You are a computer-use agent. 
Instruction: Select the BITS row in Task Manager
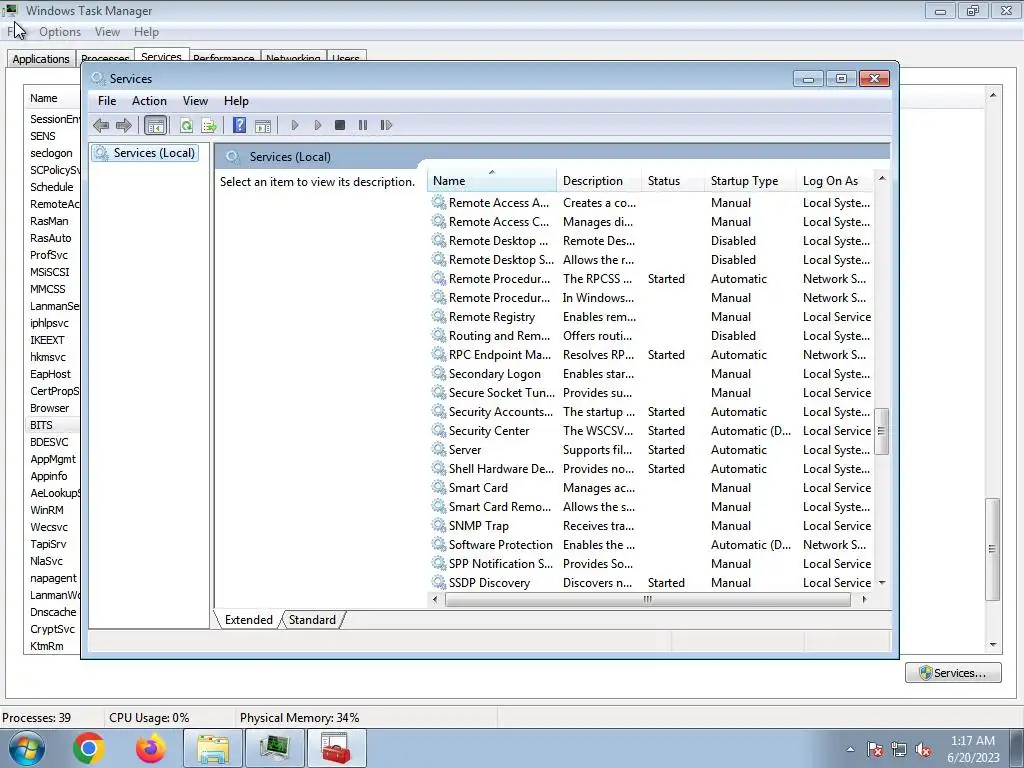(x=52, y=425)
